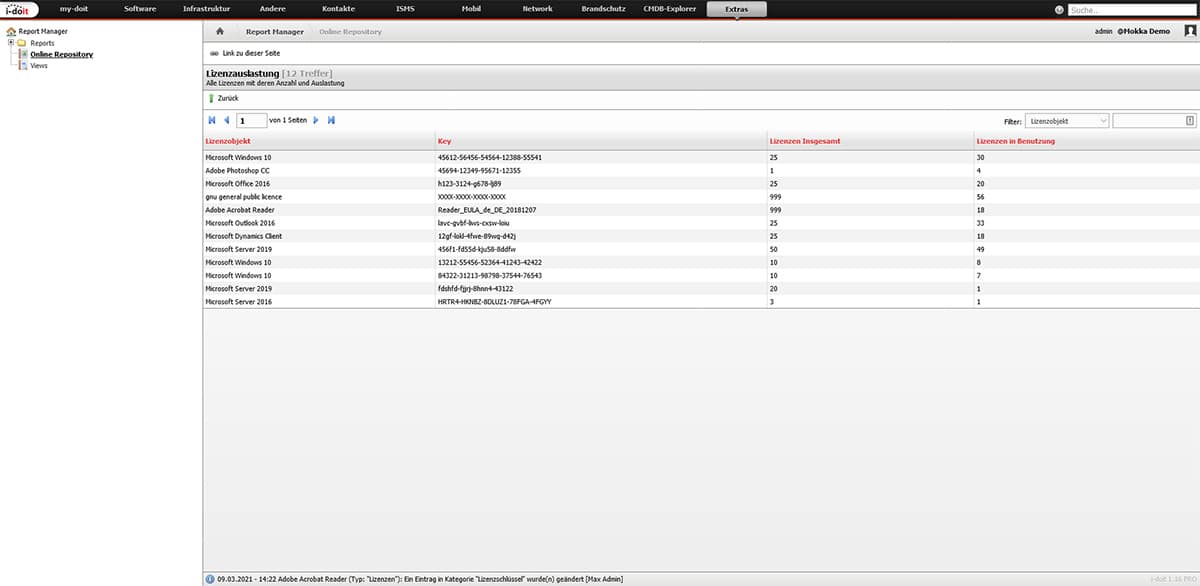Viewport: 1200px width, 586px height.
Task: Open the Network menu
Action: point(538,10)
